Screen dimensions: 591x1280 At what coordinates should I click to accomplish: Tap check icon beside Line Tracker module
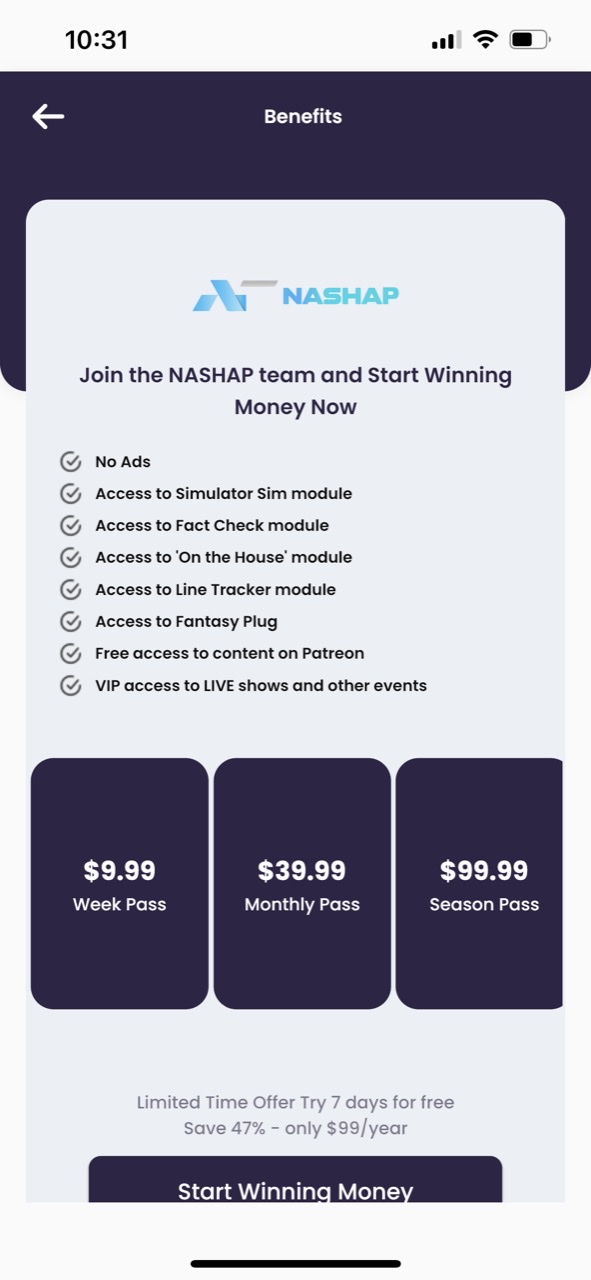point(70,590)
